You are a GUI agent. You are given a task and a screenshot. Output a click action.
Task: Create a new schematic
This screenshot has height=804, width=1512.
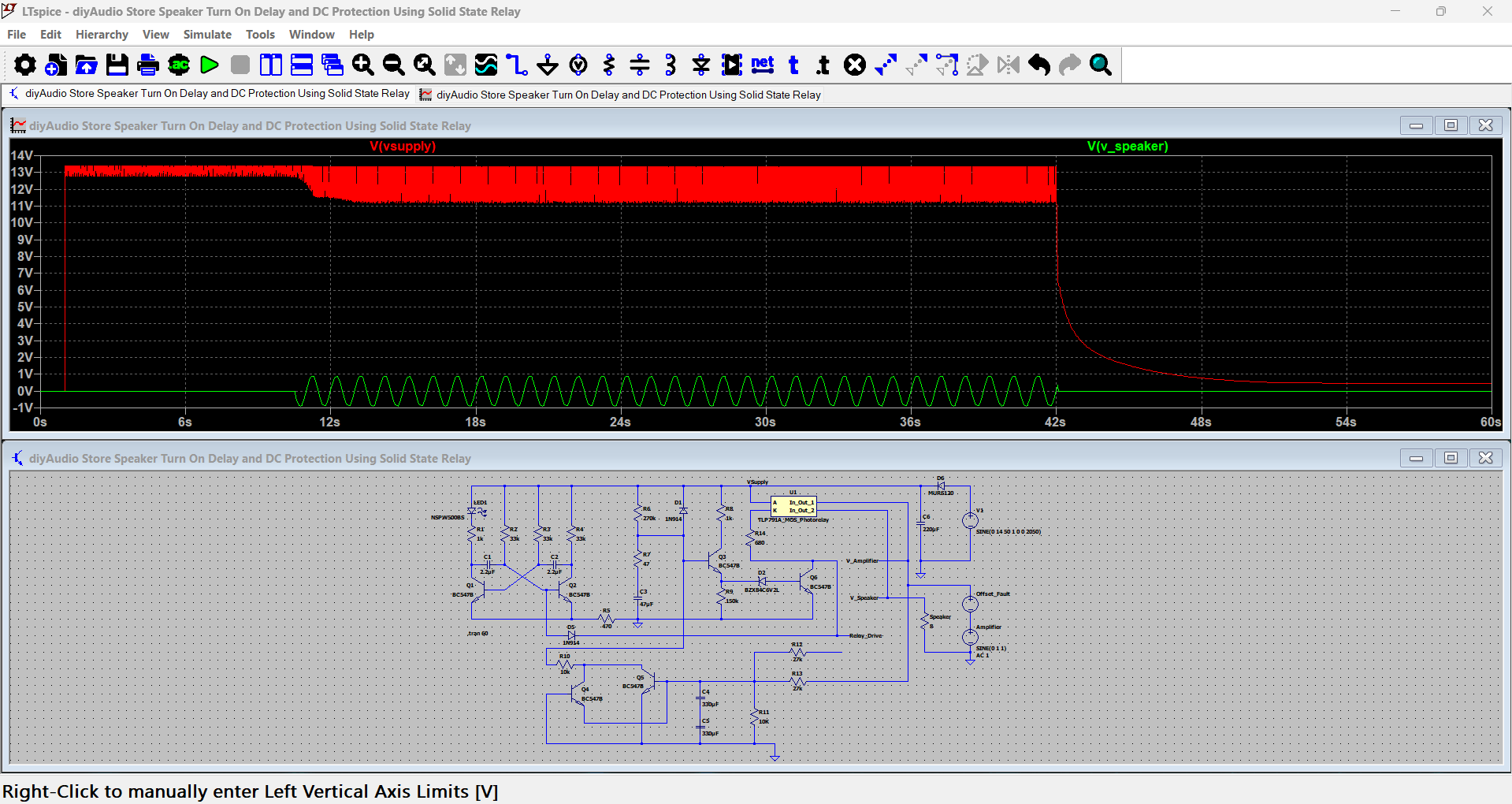pos(56,65)
